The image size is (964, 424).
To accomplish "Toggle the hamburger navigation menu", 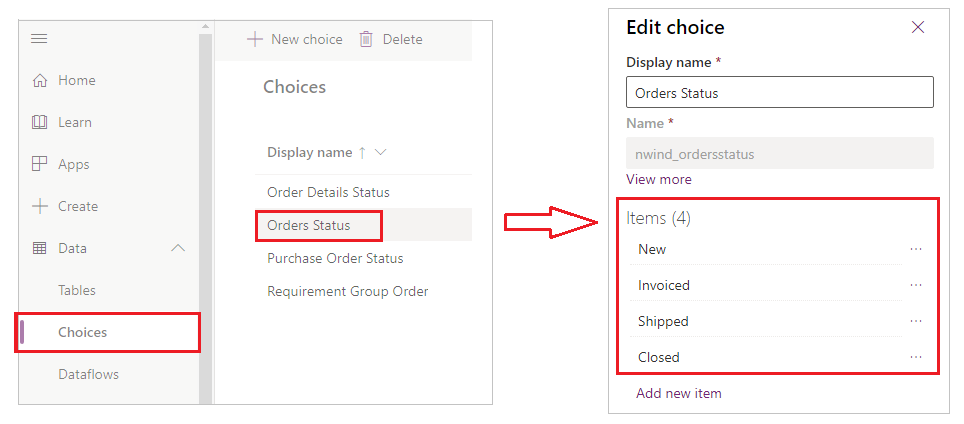I will coord(40,39).
